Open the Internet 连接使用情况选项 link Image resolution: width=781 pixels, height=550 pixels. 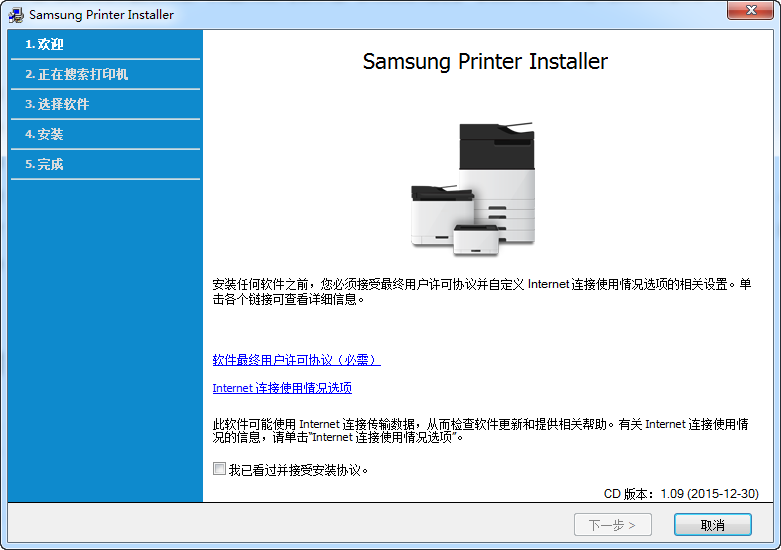[x=282, y=388]
